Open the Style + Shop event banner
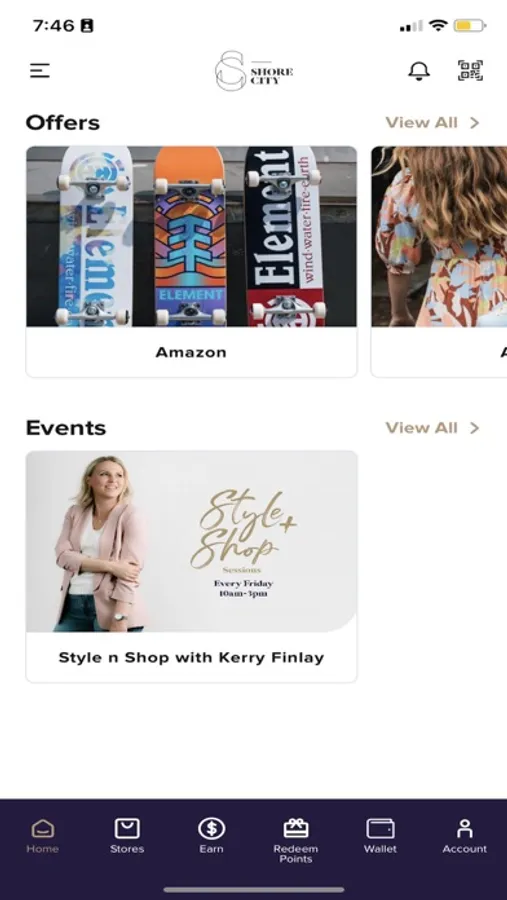This screenshot has height=900, width=507. (191, 541)
